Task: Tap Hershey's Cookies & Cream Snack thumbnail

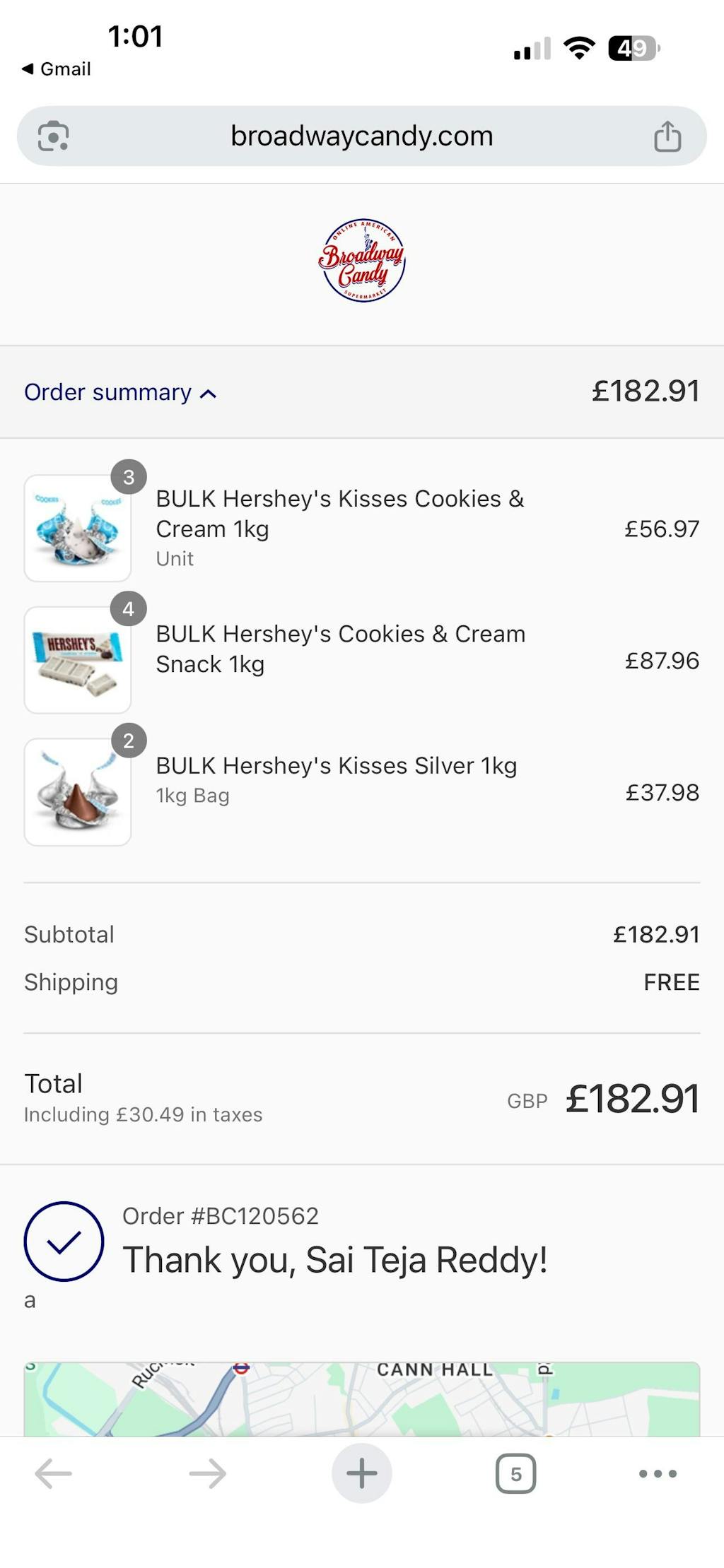Action: pyautogui.click(x=78, y=660)
